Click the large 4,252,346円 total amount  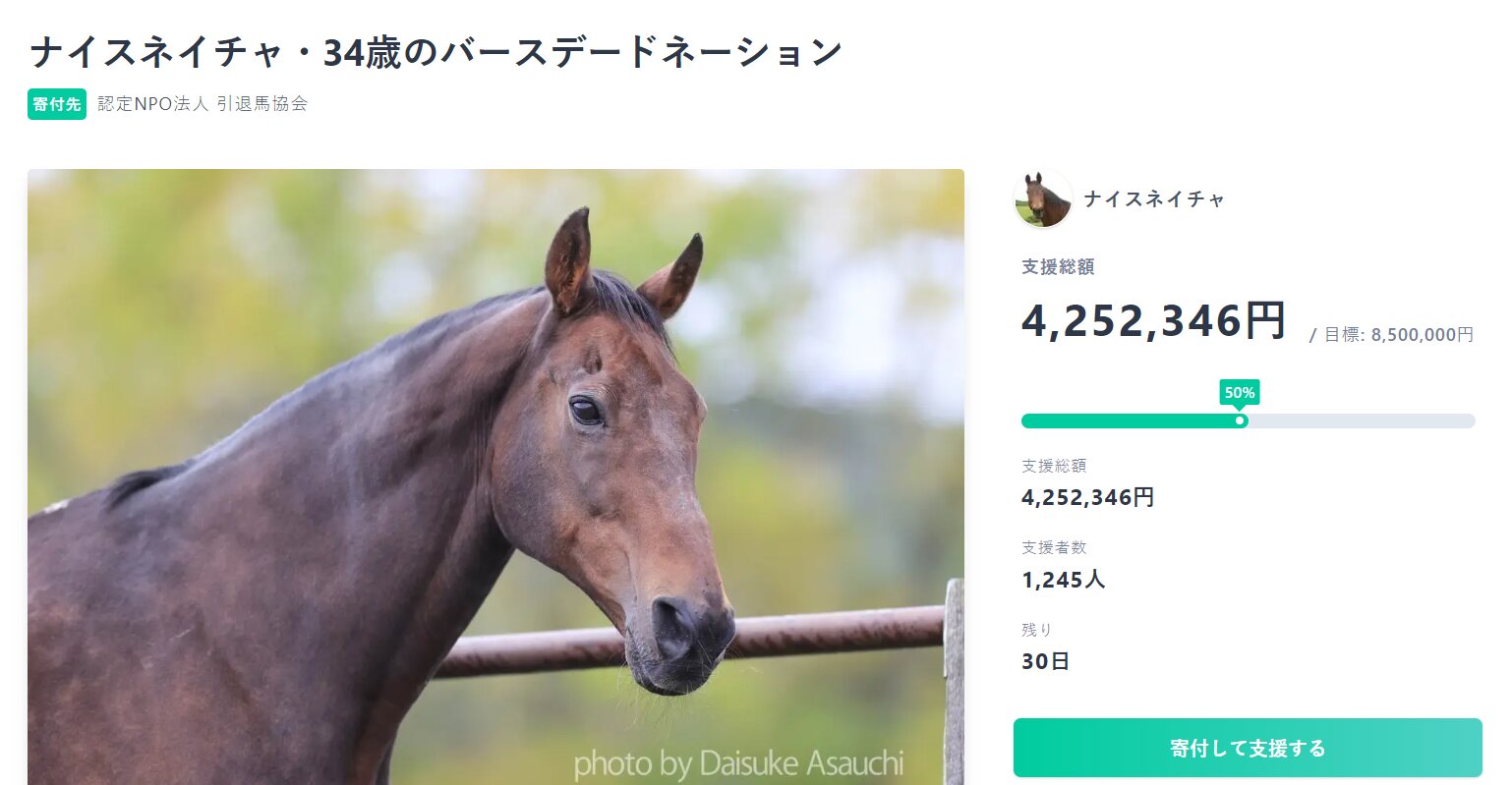pyautogui.click(x=1153, y=320)
